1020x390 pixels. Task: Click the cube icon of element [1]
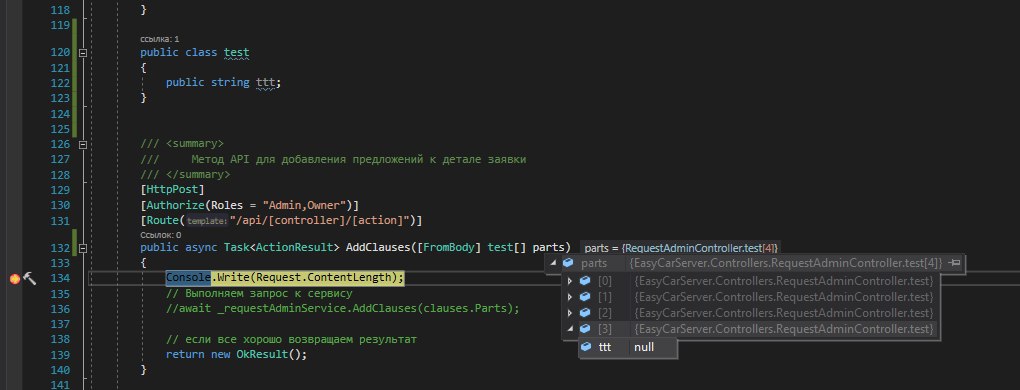(x=585, y=297)
